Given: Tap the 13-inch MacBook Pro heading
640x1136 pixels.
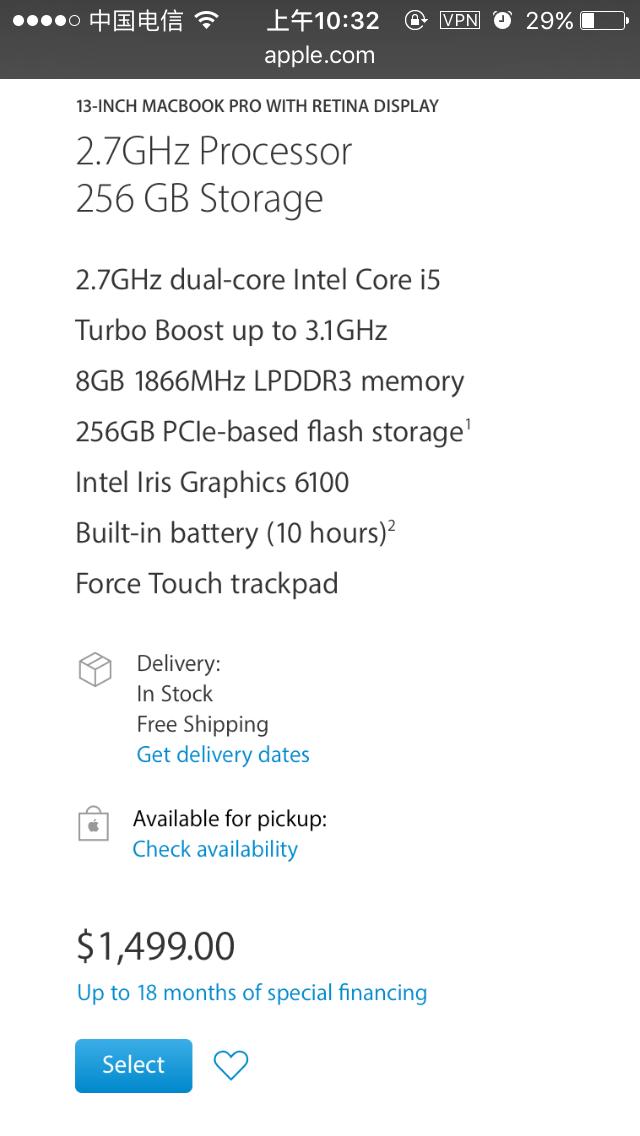Looking at the screenshot, I should (x=257, y=105).
